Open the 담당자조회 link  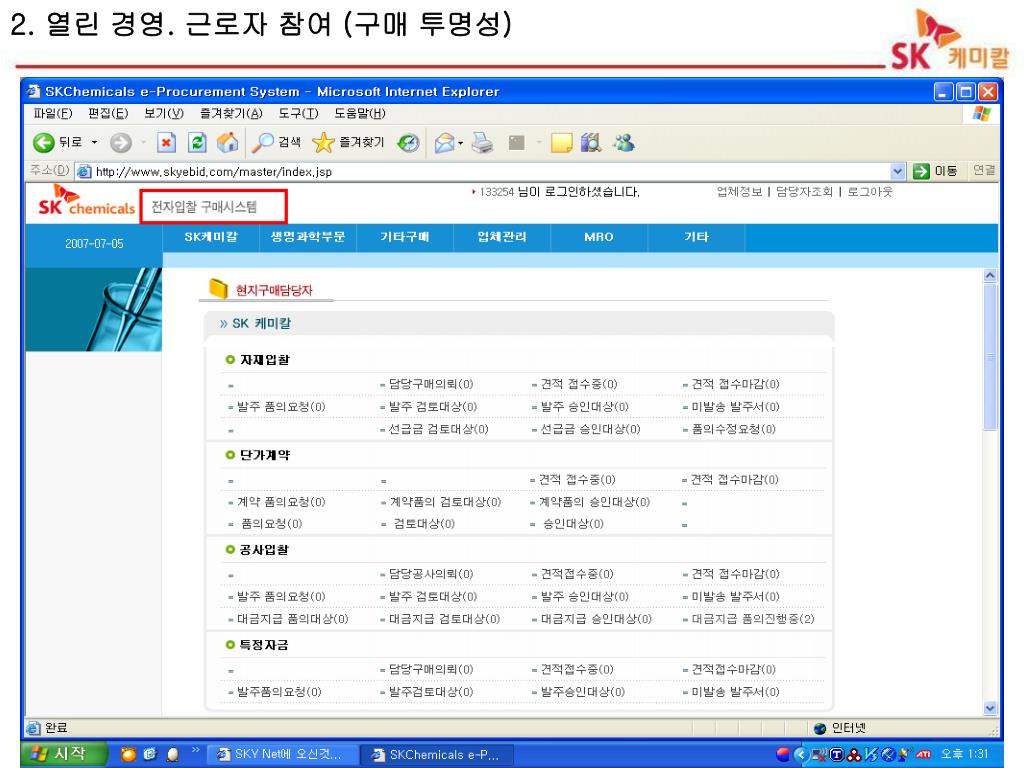(x=804, y=192)
